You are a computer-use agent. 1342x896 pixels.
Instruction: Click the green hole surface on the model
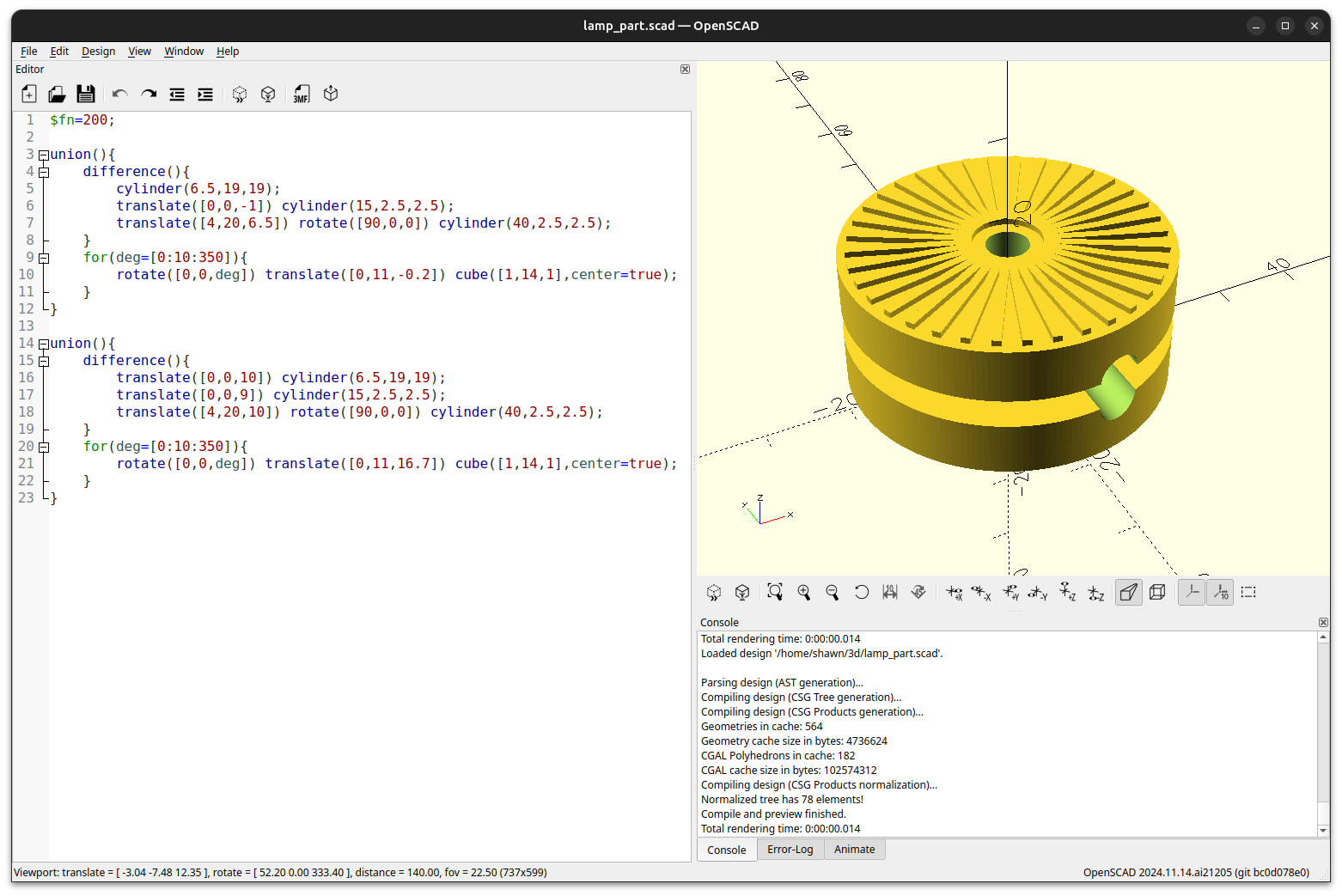coord(1113,391)
